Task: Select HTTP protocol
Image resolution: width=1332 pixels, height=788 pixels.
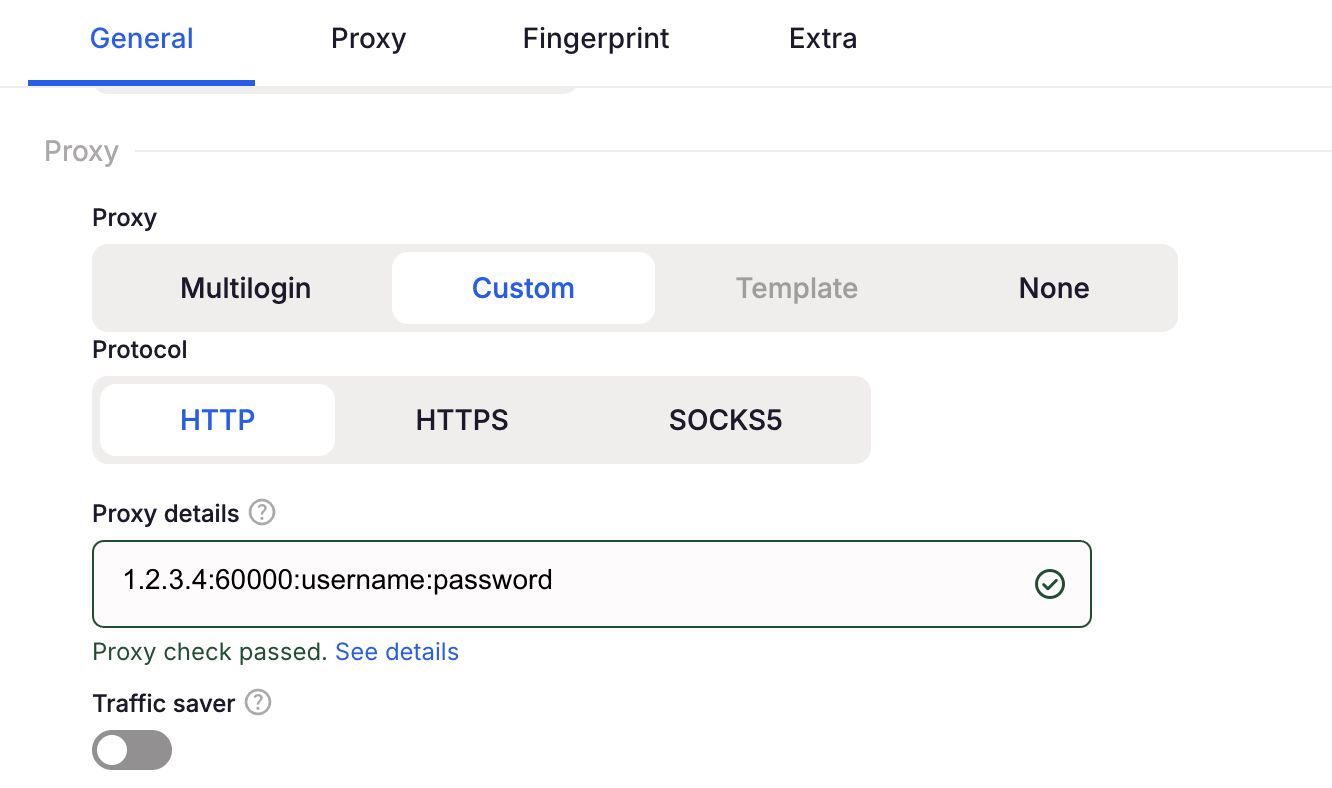Action: click(218, 420)
